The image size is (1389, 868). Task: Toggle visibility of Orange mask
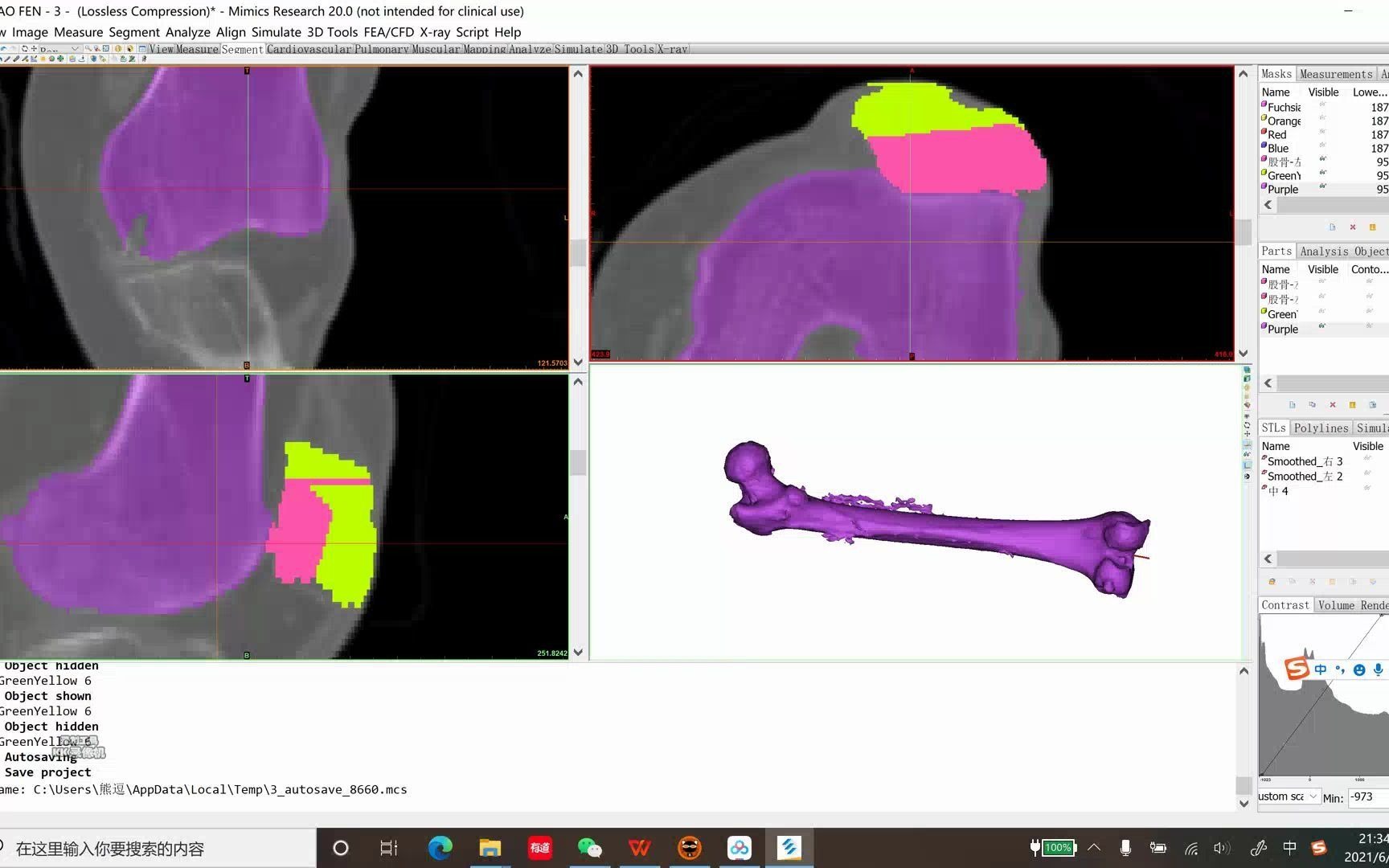(x=1322, y=119)
